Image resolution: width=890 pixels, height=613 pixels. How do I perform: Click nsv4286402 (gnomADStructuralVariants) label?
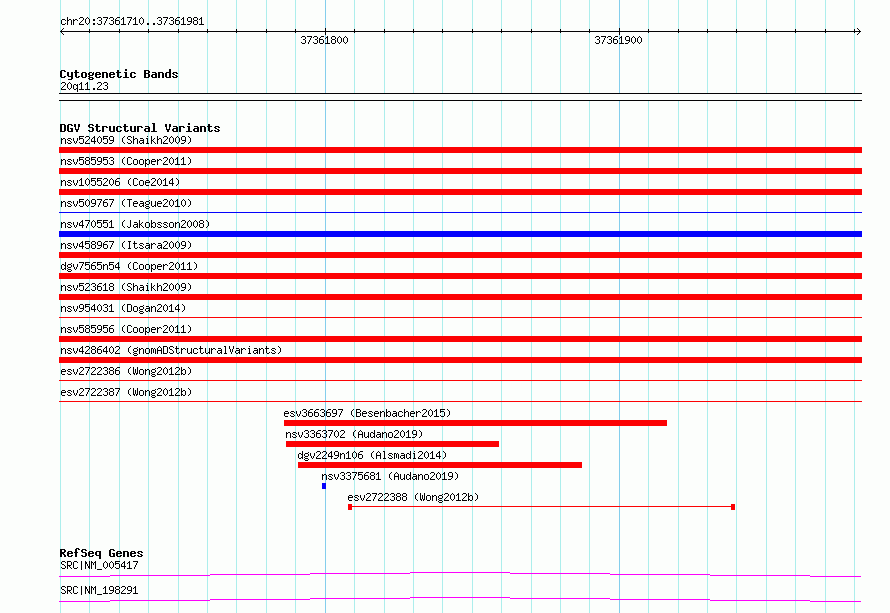pos(171,350)
